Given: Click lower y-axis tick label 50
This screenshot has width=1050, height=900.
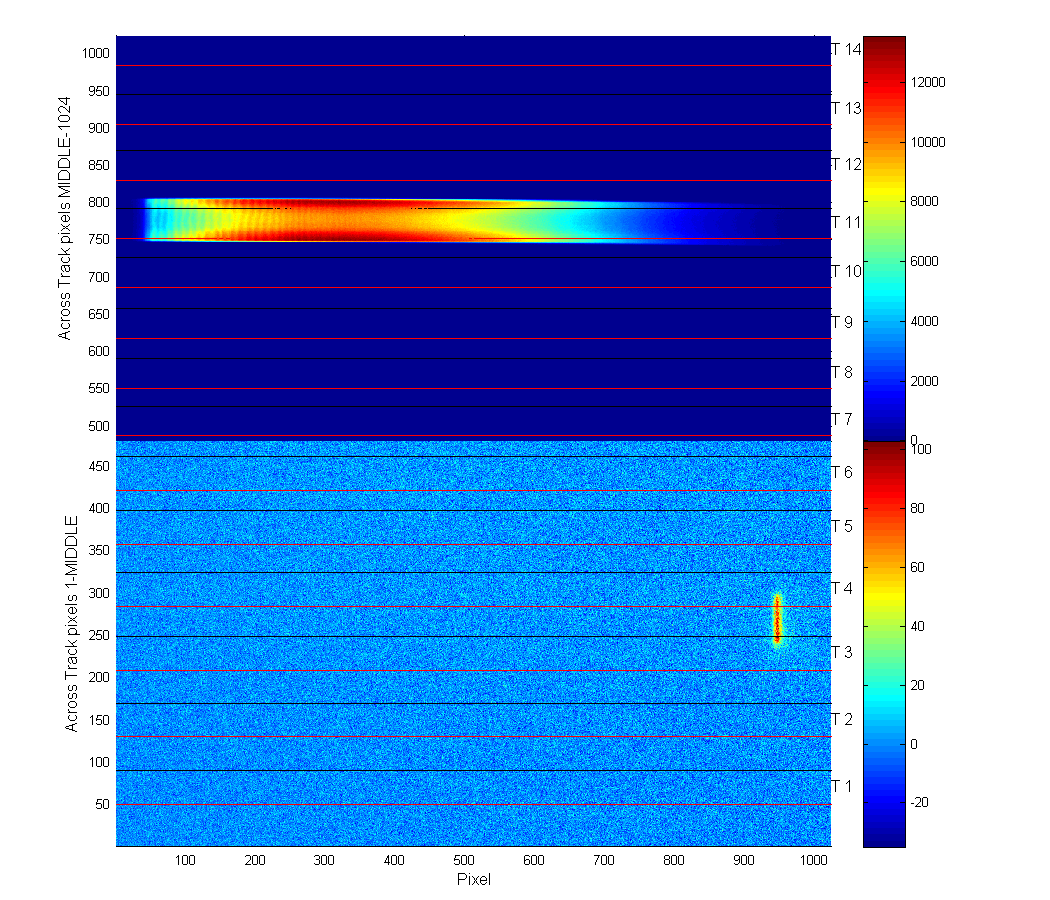Looking at the screenshot, I should [x=102, y=804].
